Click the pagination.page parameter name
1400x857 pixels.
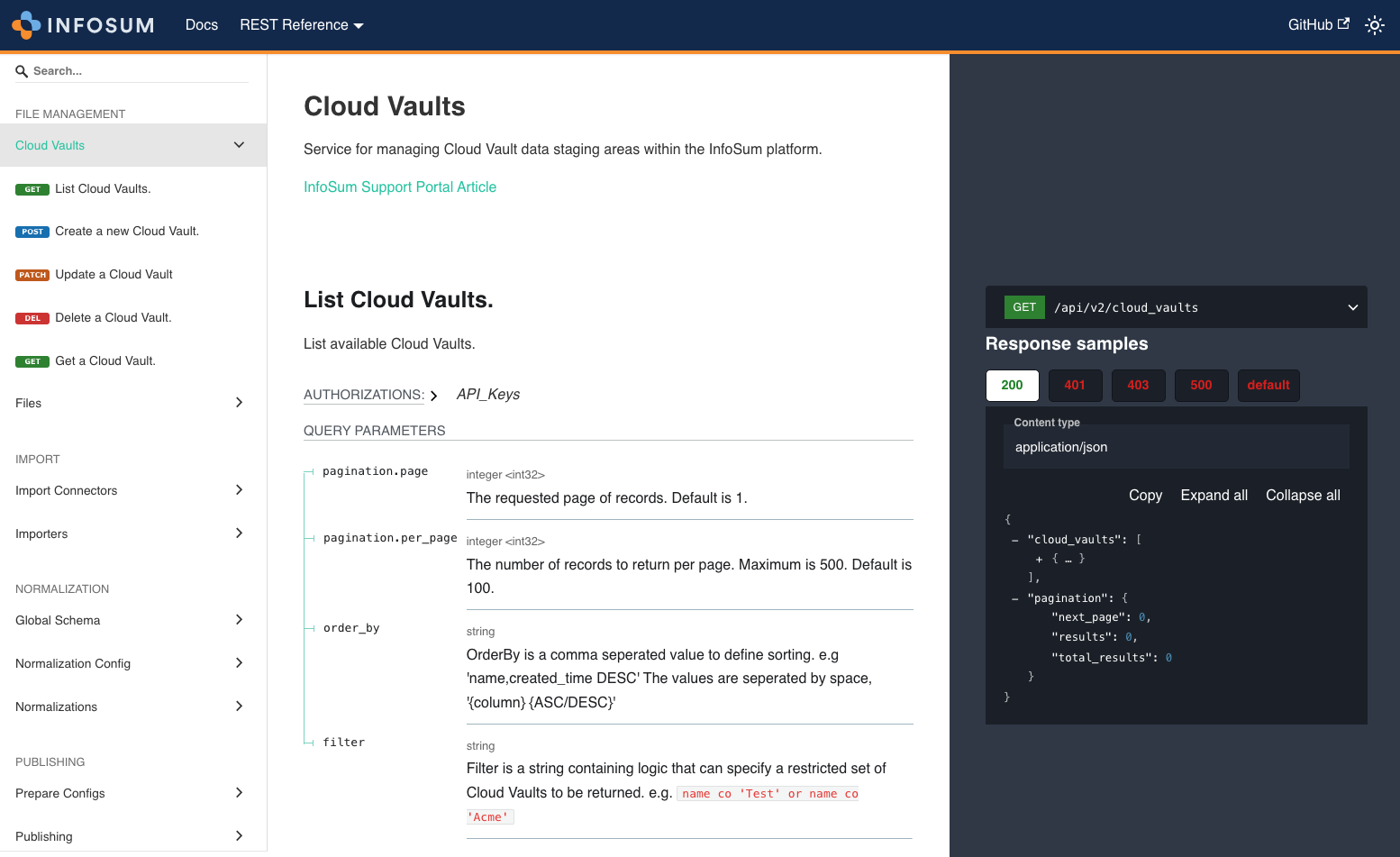pyautogui.click(x=376, y=471)
